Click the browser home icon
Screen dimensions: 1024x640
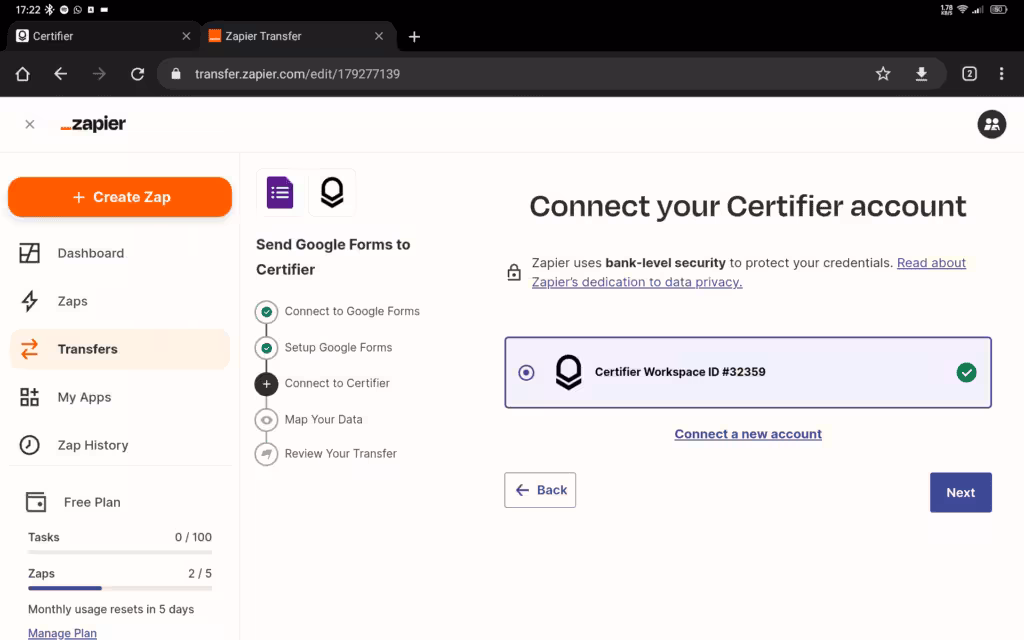23,74
